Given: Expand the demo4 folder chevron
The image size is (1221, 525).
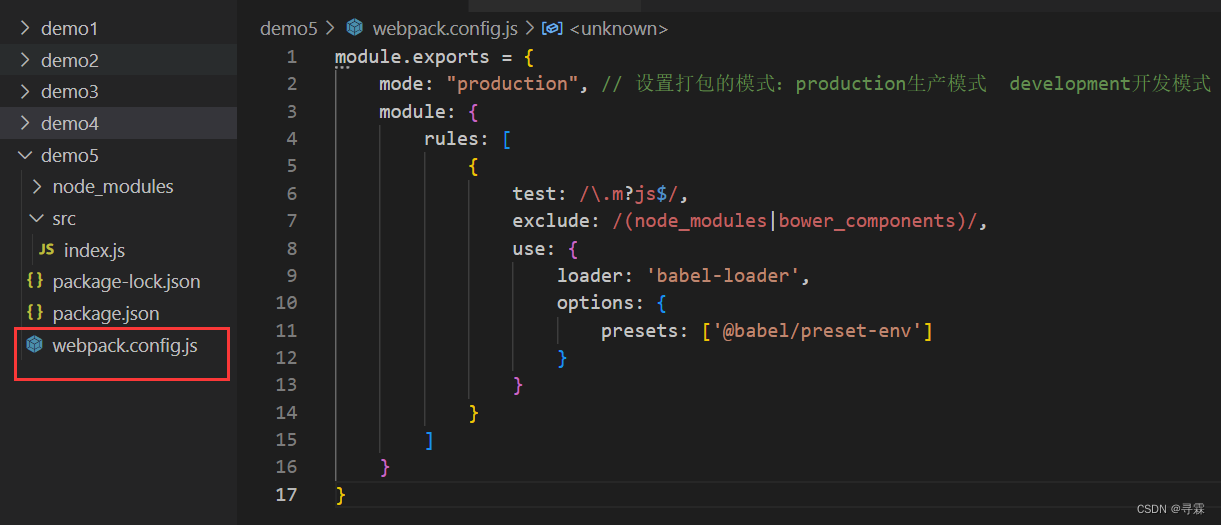Looking at the screenshot, I should tap(25, 124).
